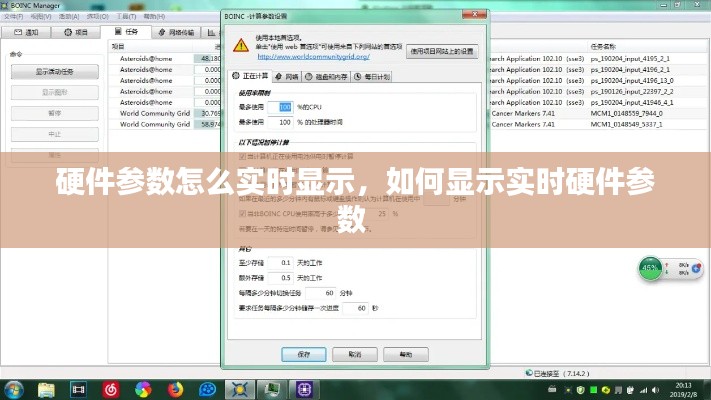Screen dimensions: 711x400
Task: Switch to BOINC Manager taskbar button
Action: [240, 390]
